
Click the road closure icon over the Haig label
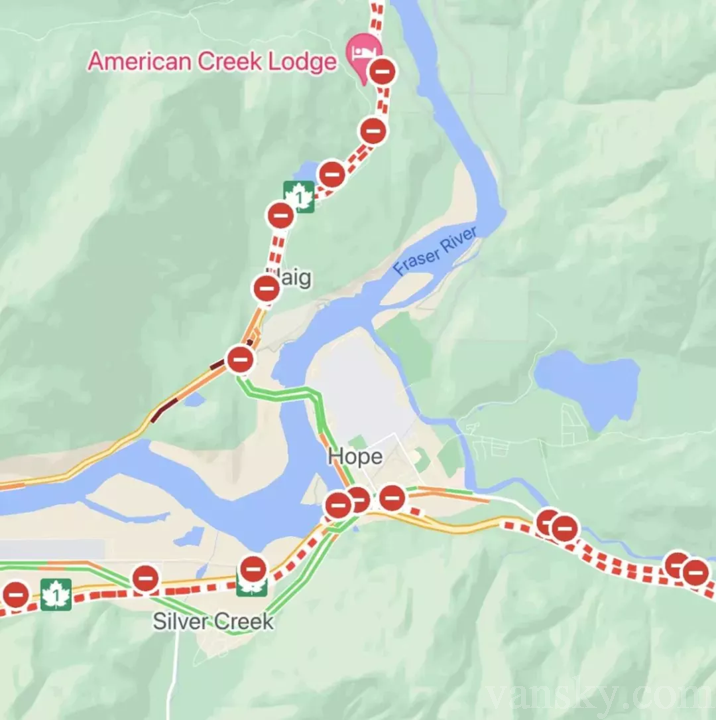266,288
